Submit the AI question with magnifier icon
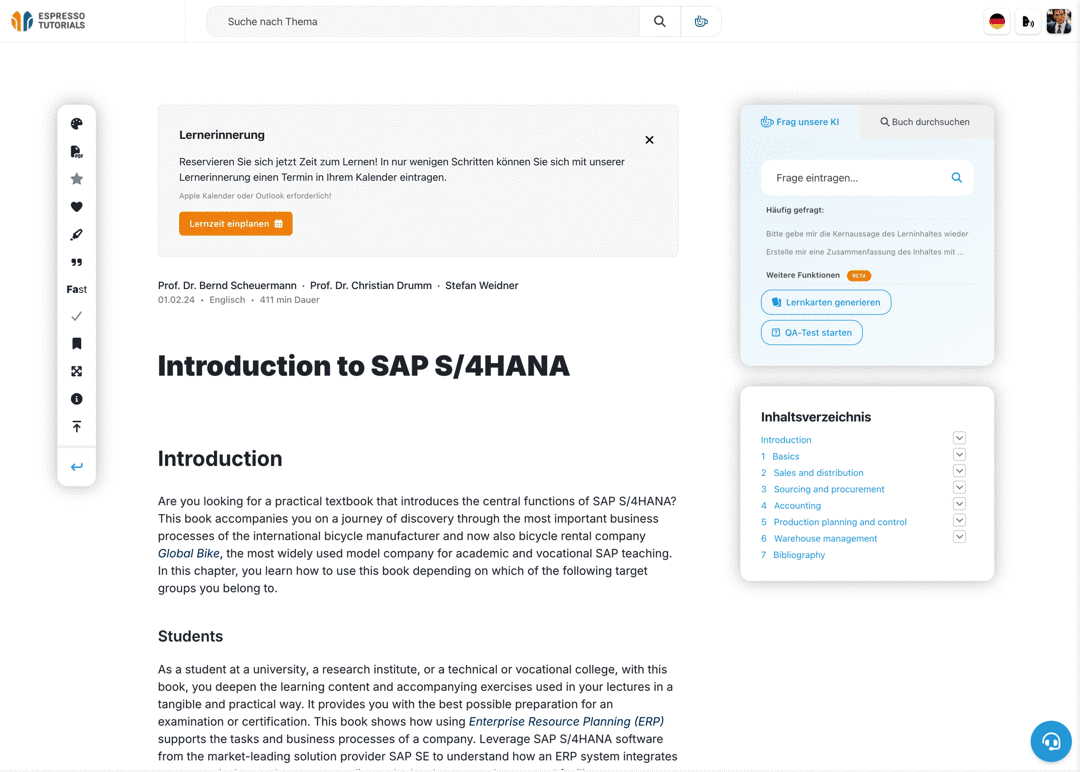 pos(957,178)
